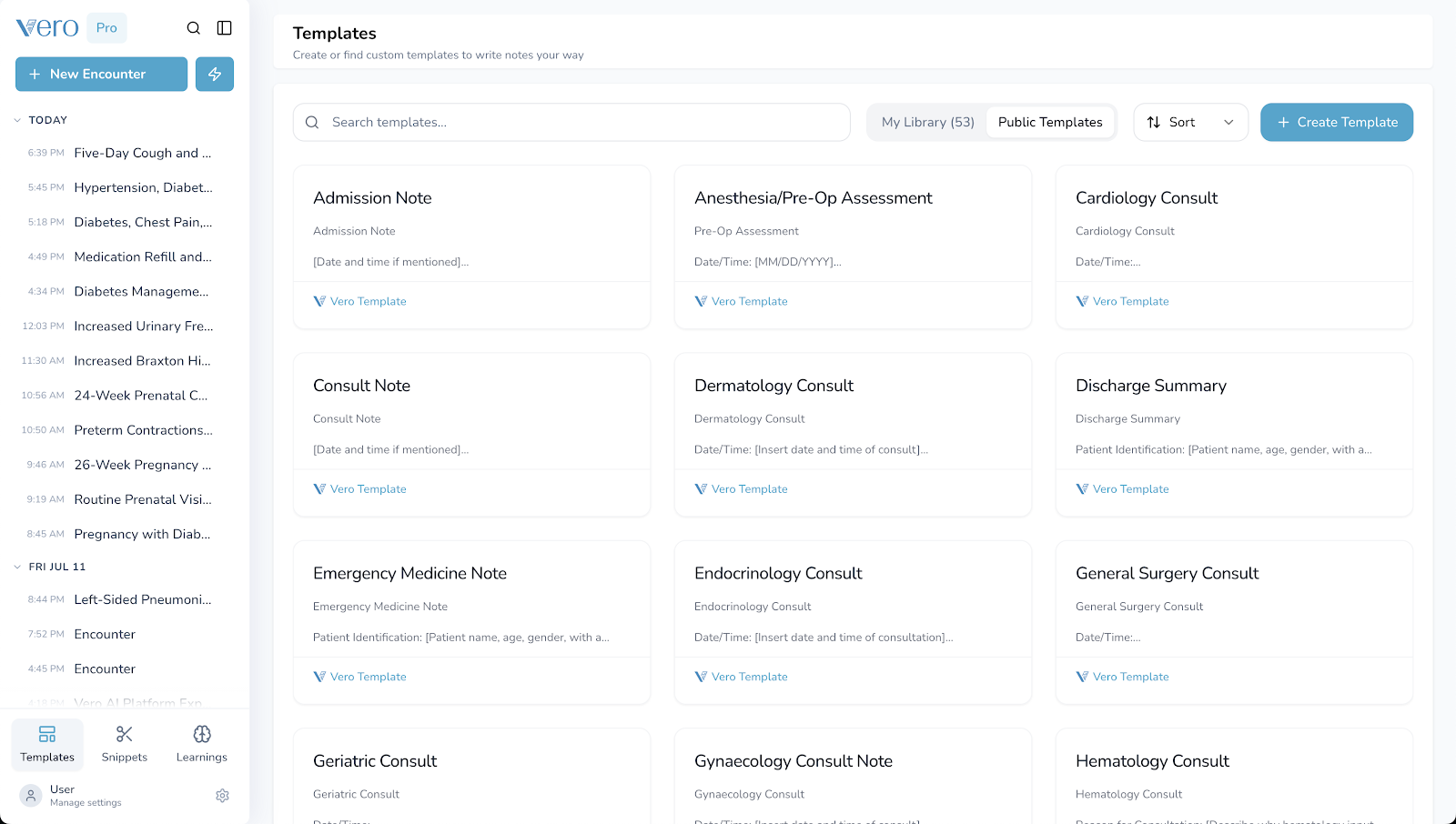Open the Five-Day Cough encounter from today
Viewport: 1456px width, 824px height.
[143, 153]
